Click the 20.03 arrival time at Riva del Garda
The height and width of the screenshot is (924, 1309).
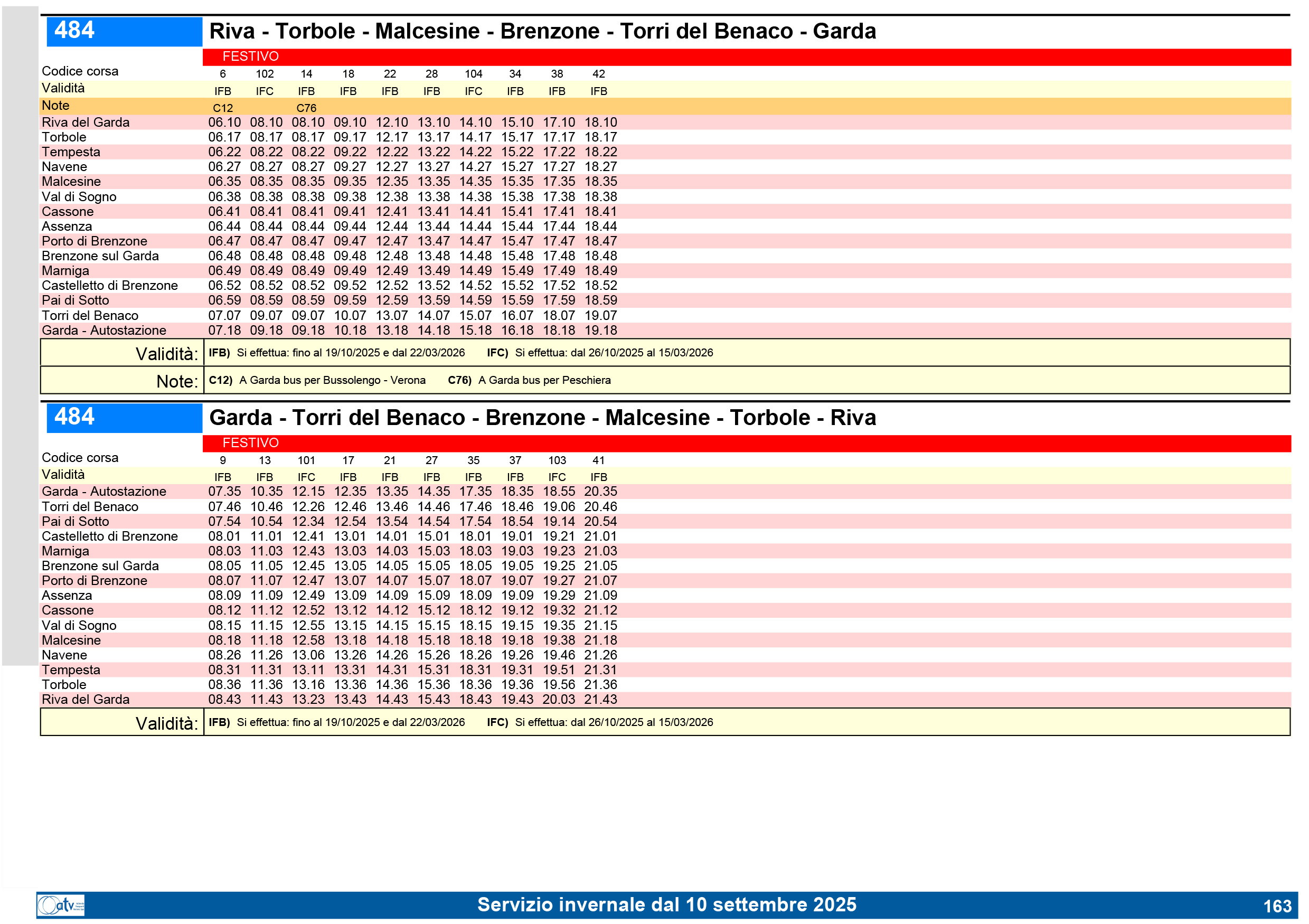(558, 699)
